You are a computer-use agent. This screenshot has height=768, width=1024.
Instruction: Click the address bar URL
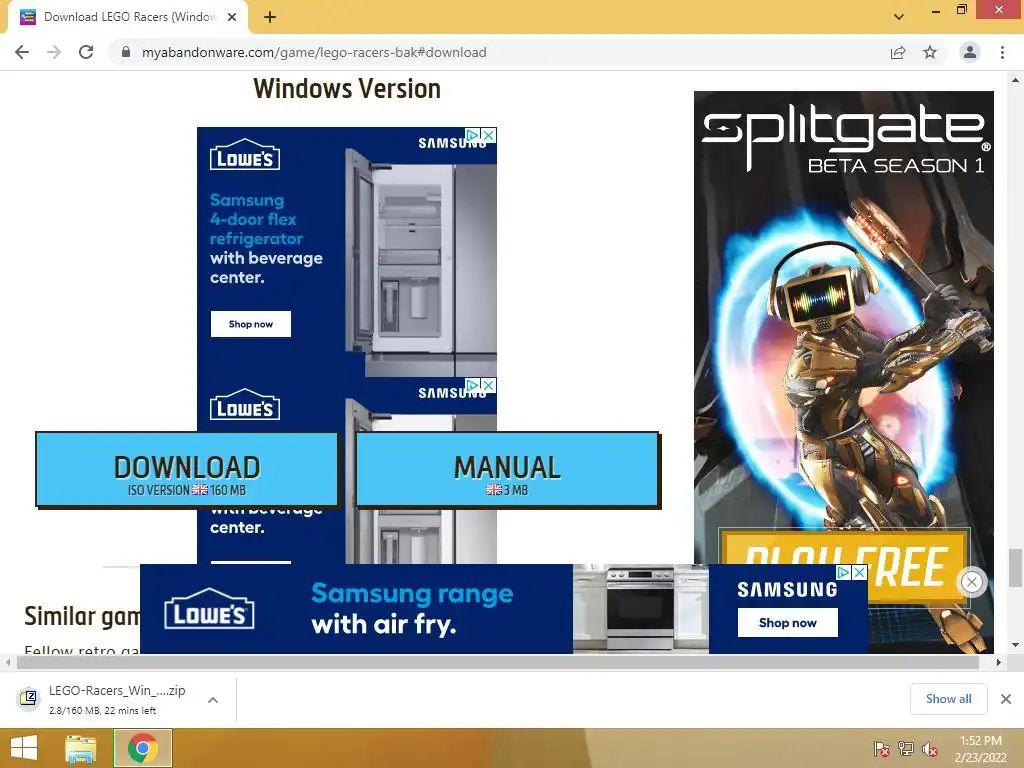coord(314,52)
